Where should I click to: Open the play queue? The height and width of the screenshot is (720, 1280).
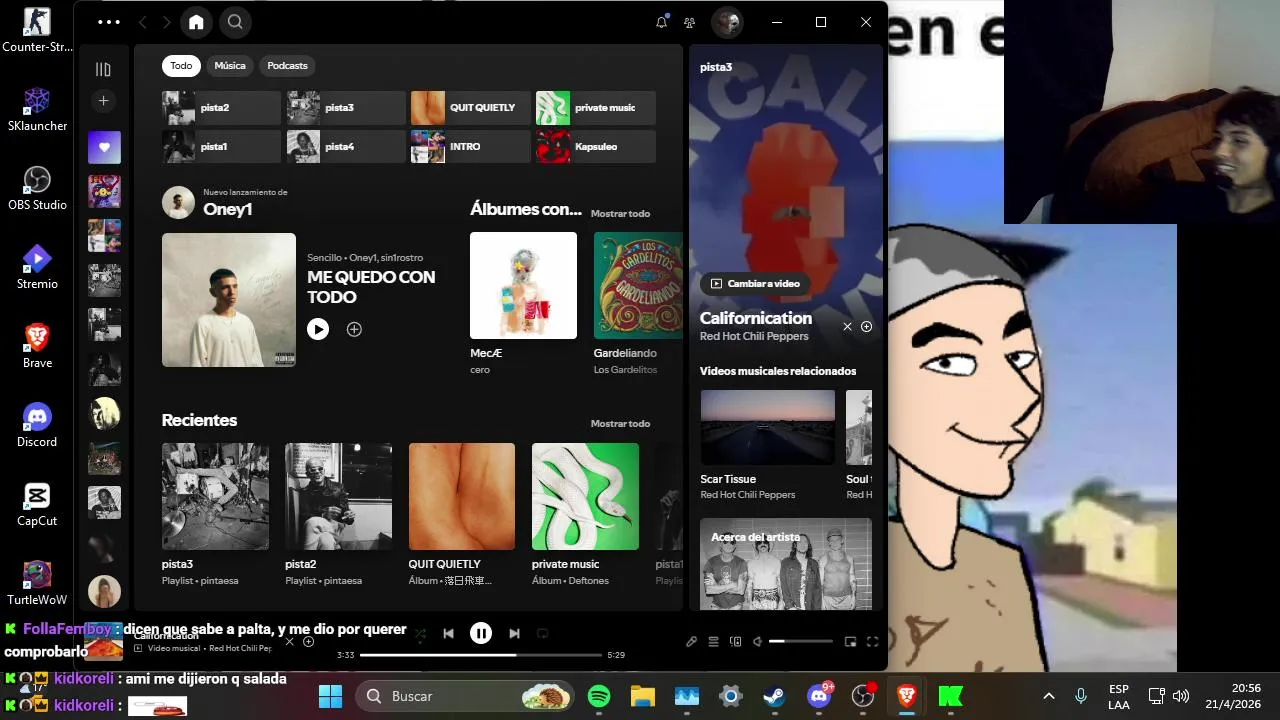pos(714,642)
